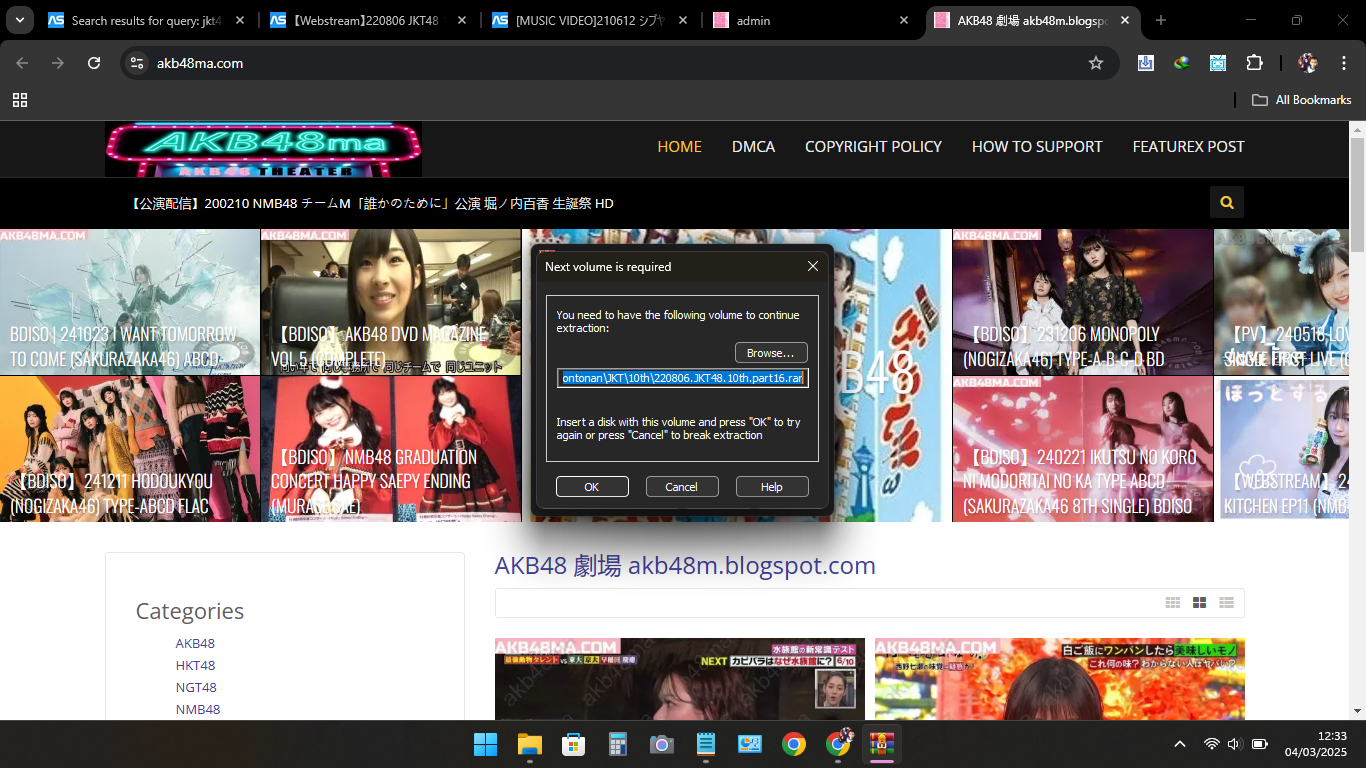Viewport: 1366px width, 768px height.
Task: Close the admin tab
Action: click(x=904, y=20)
